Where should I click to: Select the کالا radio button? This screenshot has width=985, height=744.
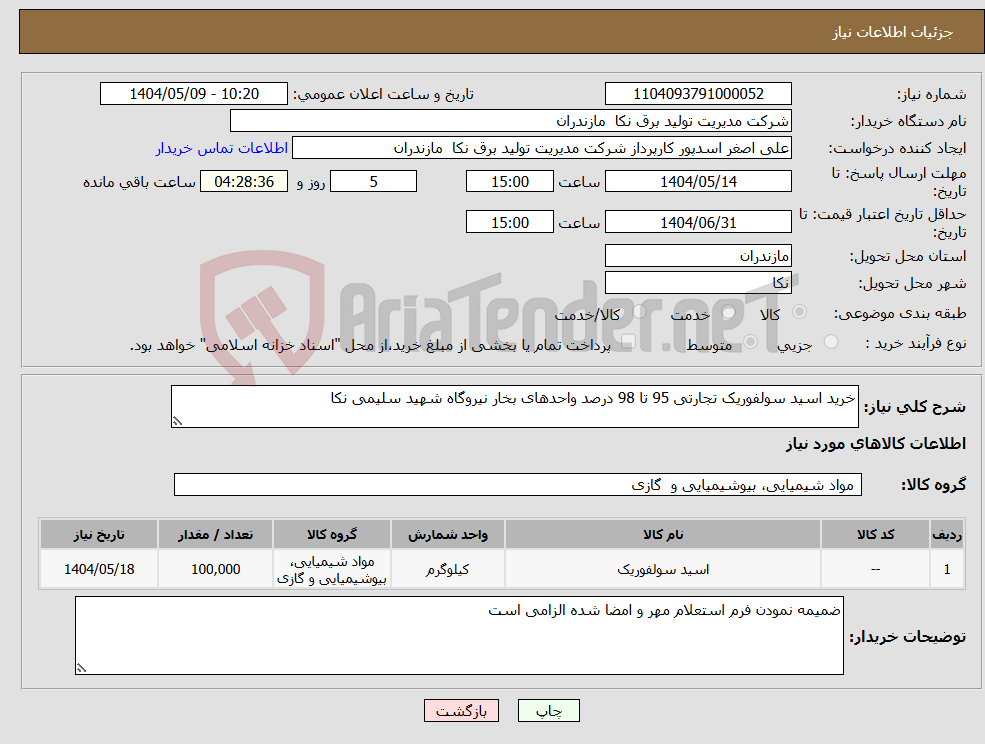click(800, 312)
